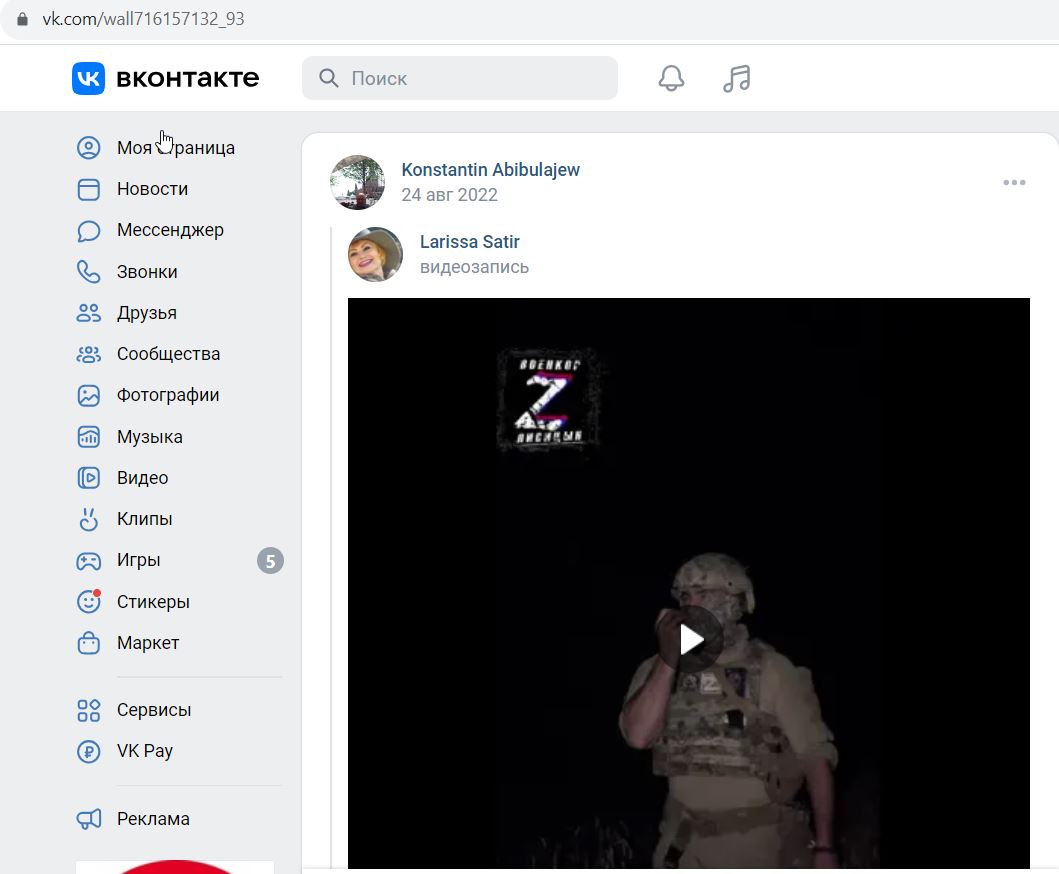Click the Стикеры smiley icon
The image size is (1059, 874).
point(88,602)
